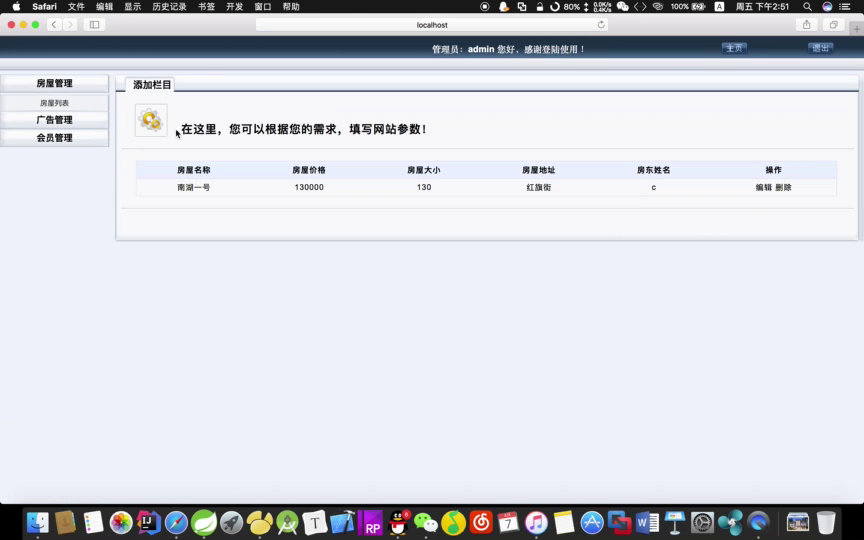Open Launchpad rocket icon in dock
864x540 pixels.
(231, 522)
